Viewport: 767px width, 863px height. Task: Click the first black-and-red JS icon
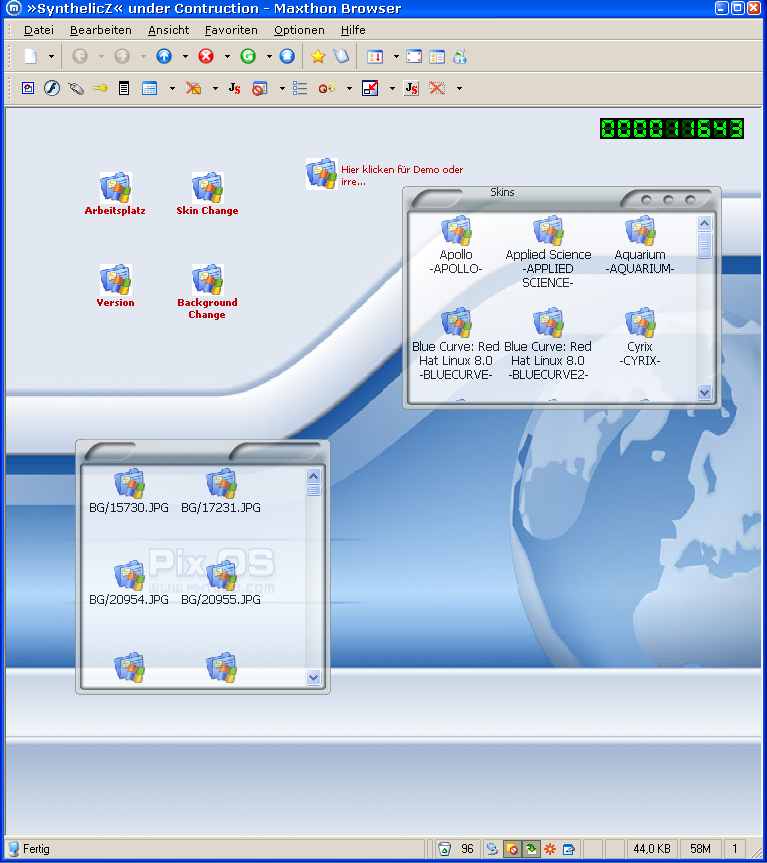234,88
